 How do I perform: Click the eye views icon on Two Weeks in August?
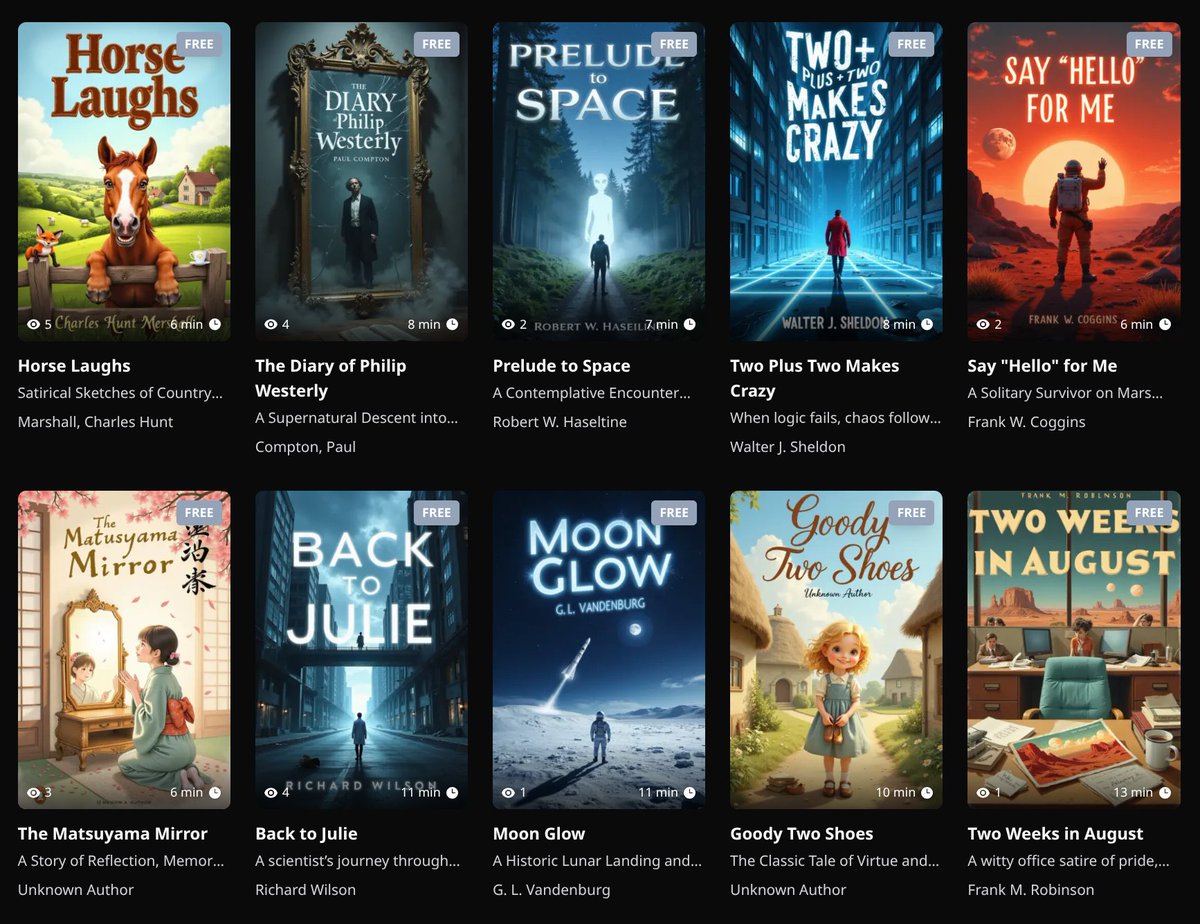click(983, 792)
